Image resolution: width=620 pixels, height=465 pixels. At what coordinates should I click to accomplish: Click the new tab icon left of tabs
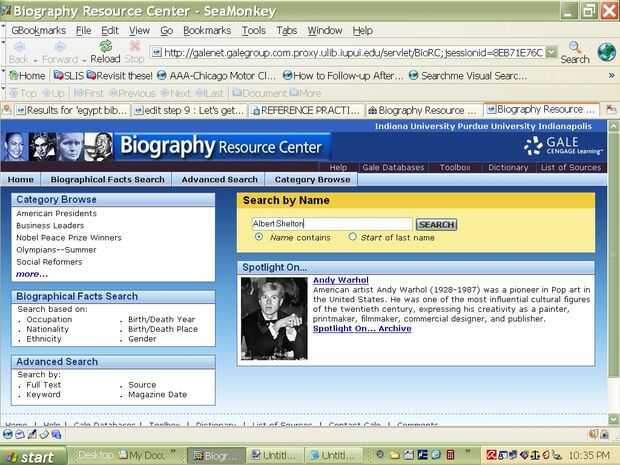7,110
